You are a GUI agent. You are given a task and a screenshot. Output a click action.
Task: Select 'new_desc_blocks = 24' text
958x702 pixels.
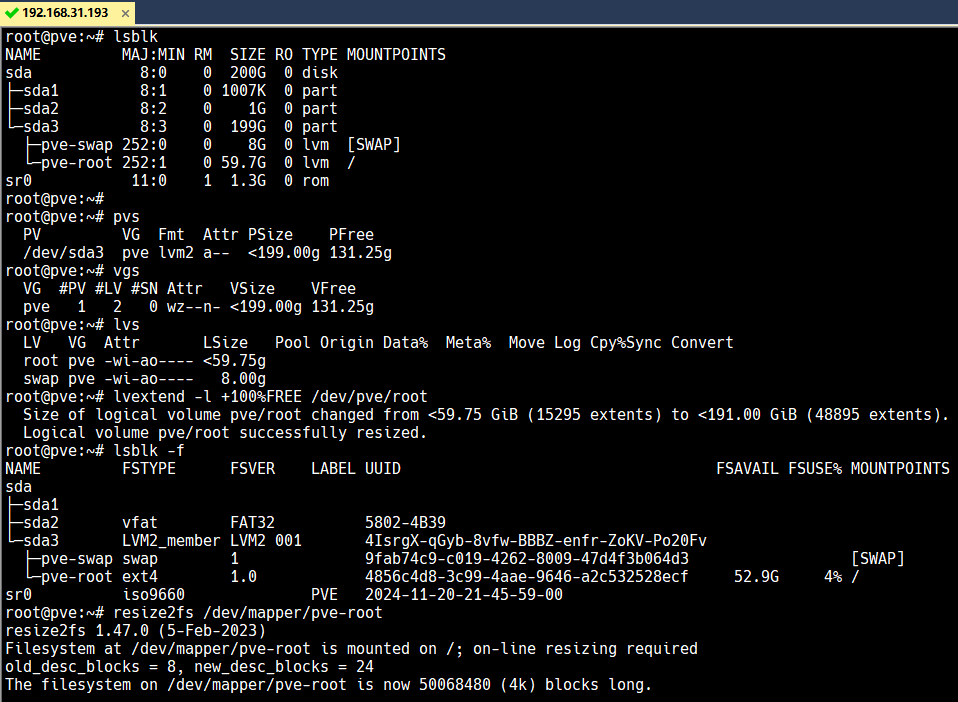click(283, 667)
